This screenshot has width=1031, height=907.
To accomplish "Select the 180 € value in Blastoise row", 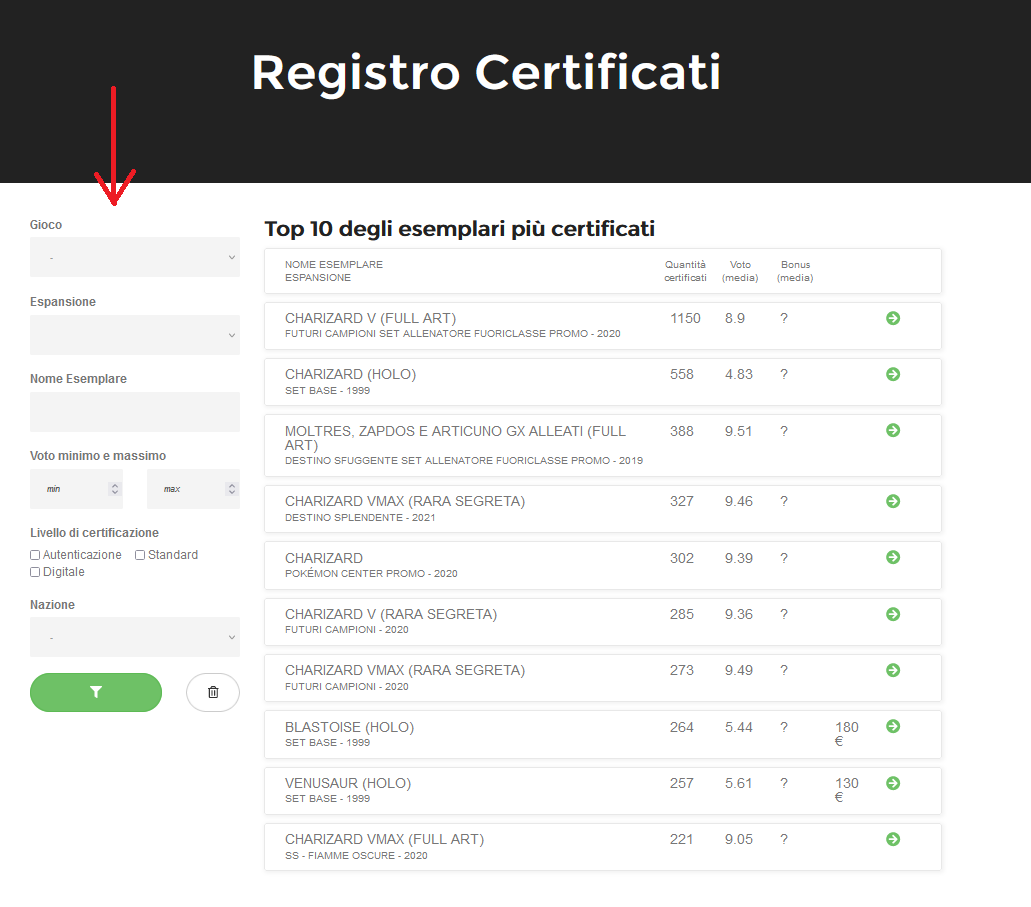I will [x=847, y=734].
